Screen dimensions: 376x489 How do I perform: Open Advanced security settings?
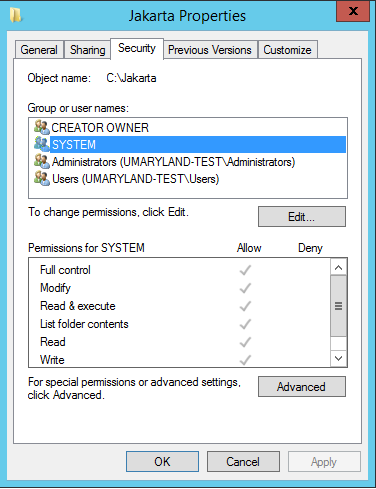point(302,387)
